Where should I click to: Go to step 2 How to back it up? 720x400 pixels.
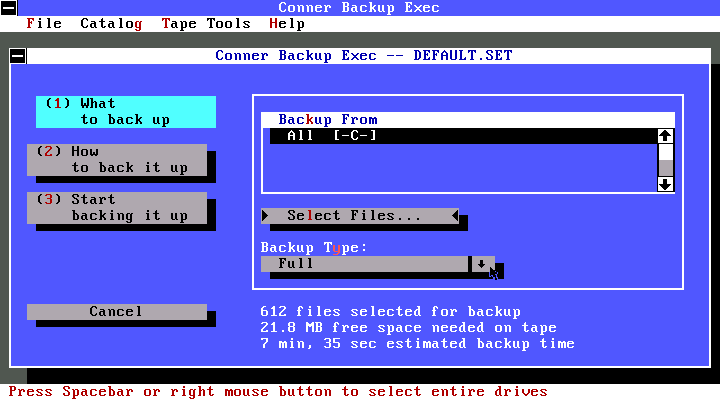[x=117, y=159]
